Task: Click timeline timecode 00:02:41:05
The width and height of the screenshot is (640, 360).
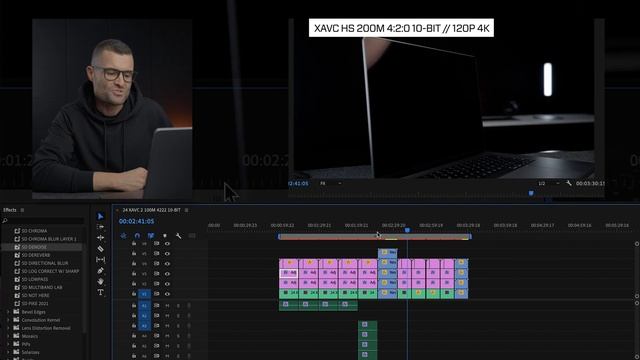Action: (x=137, y=221)
